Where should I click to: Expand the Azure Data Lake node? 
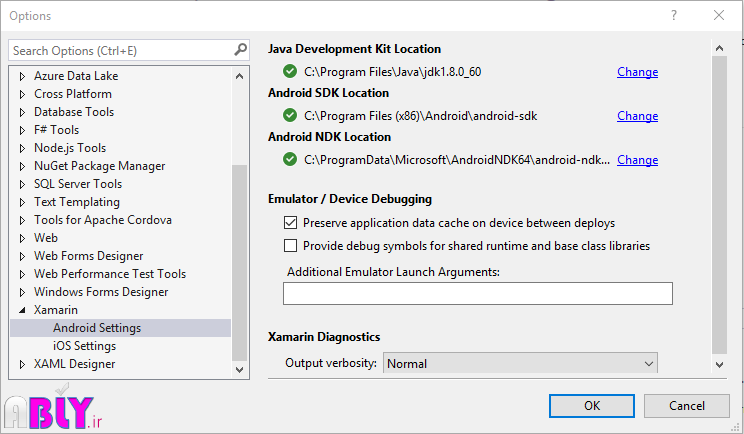[x=22, y=76]
